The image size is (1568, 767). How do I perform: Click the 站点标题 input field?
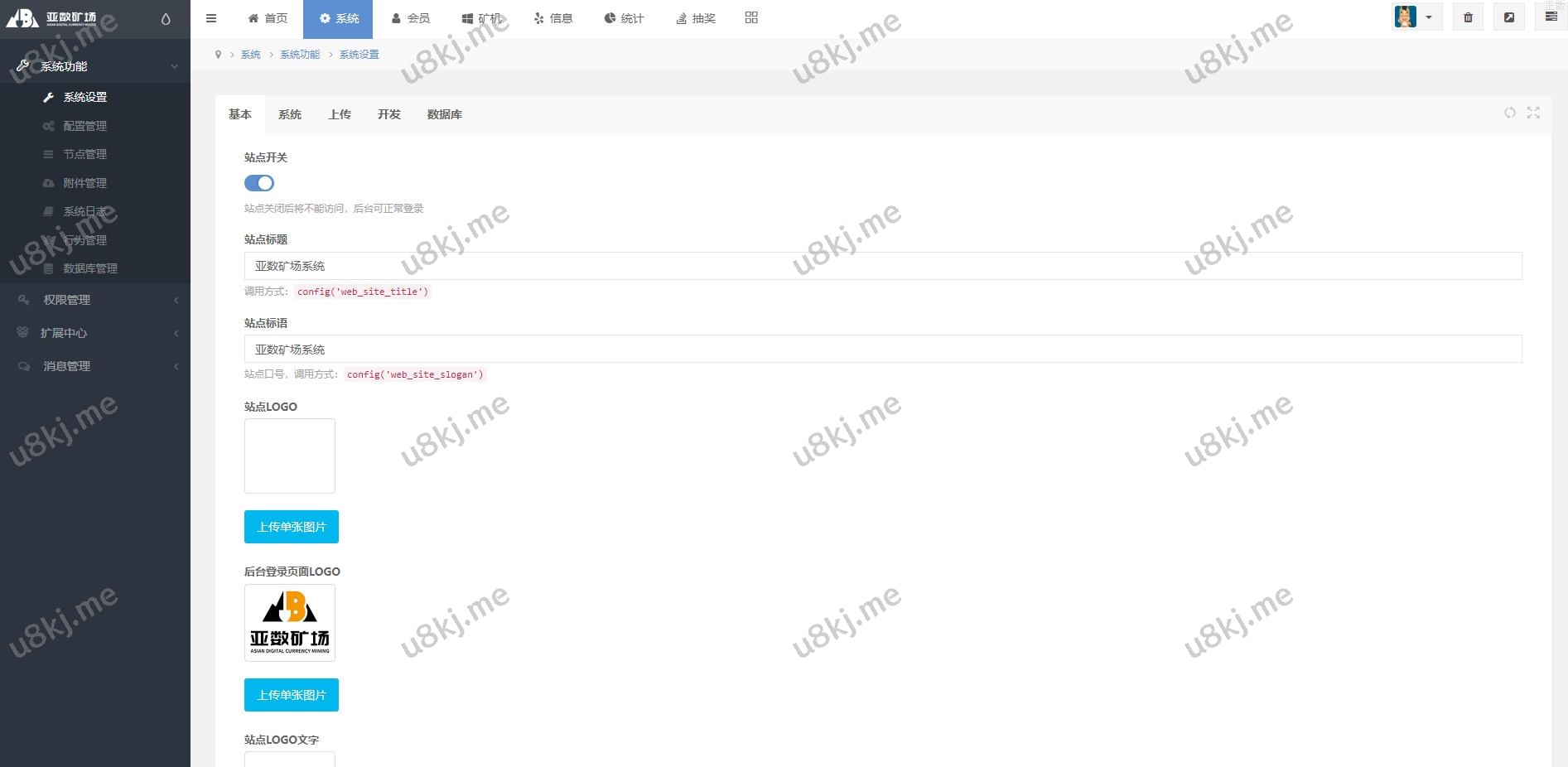[x=882, y=266]
